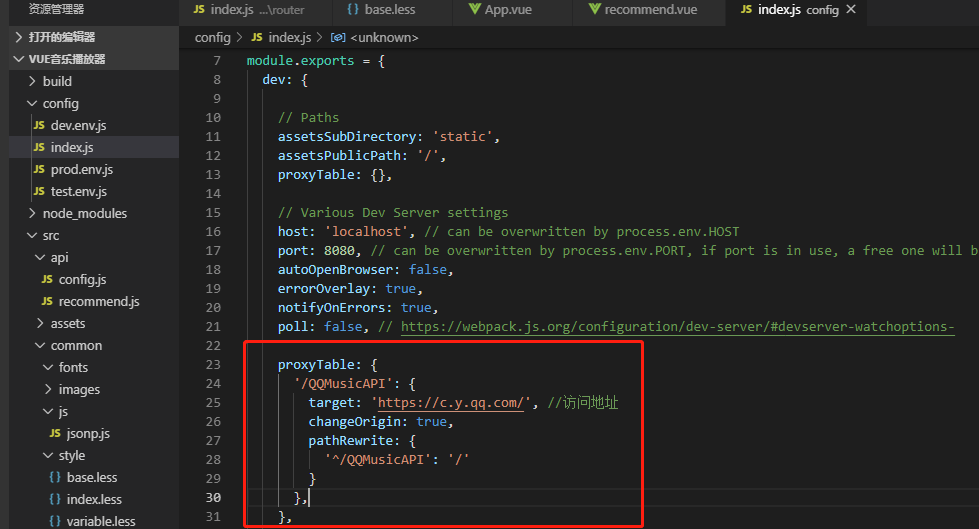Open config.js in the api folder
Screen dimensions: 979x529
(82, 279)
